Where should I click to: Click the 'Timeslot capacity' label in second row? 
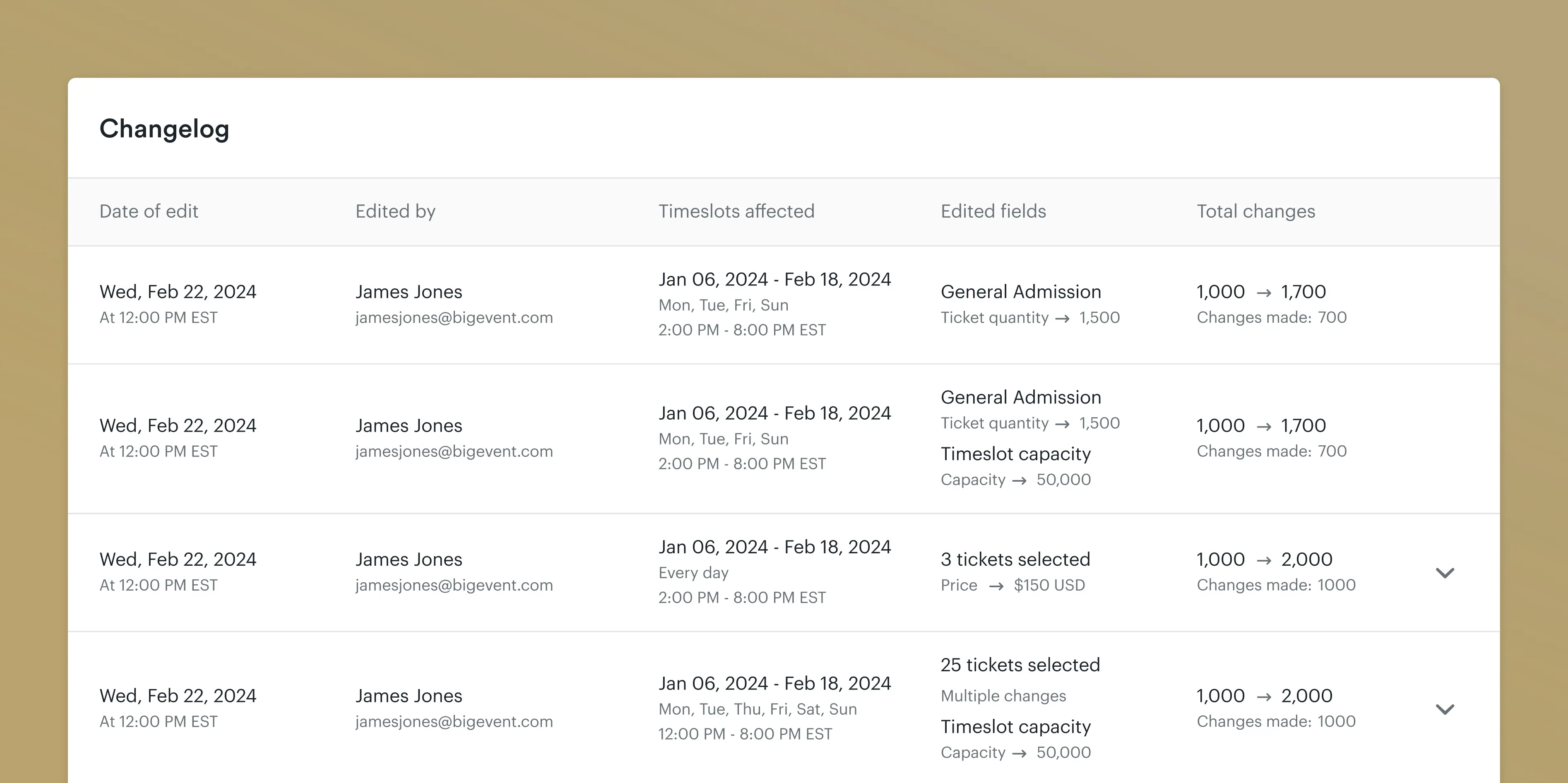click(1015, 454)
